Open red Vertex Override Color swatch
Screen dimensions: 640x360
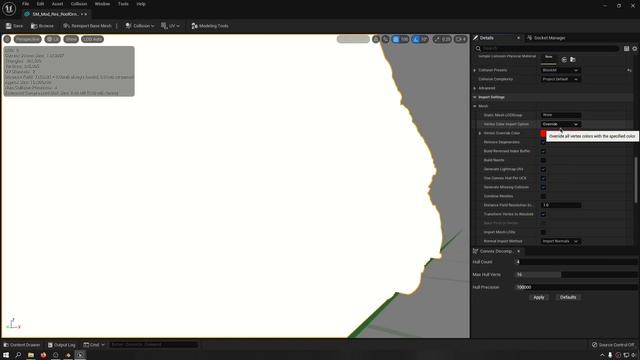tap(543, 133)
